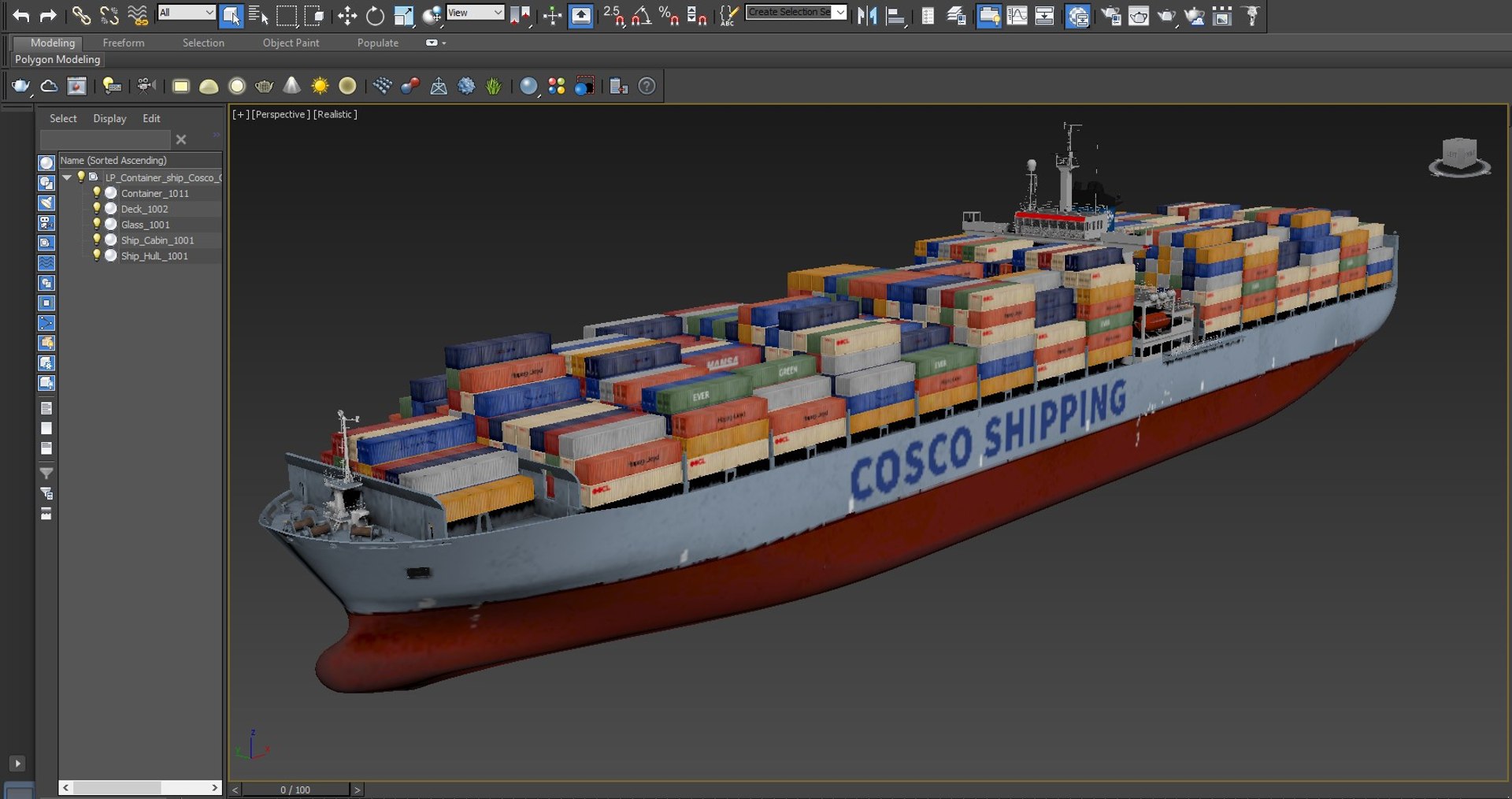This screenshot has height=799, width=1512.
Task: Click viewport [Realistic] shading label
Action: [x=335, y=114]
